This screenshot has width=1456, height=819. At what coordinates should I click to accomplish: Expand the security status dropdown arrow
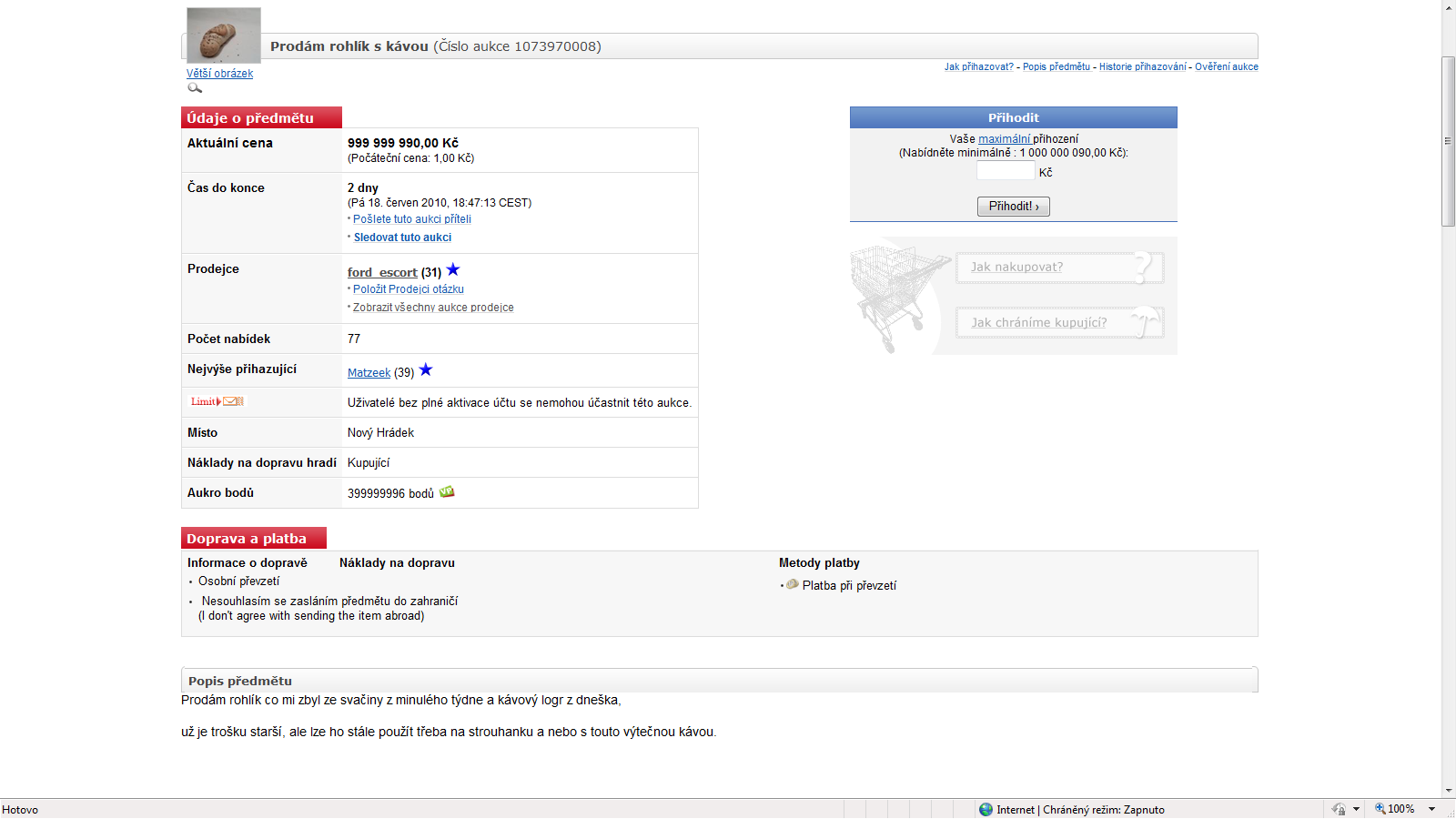(1356, 809)
